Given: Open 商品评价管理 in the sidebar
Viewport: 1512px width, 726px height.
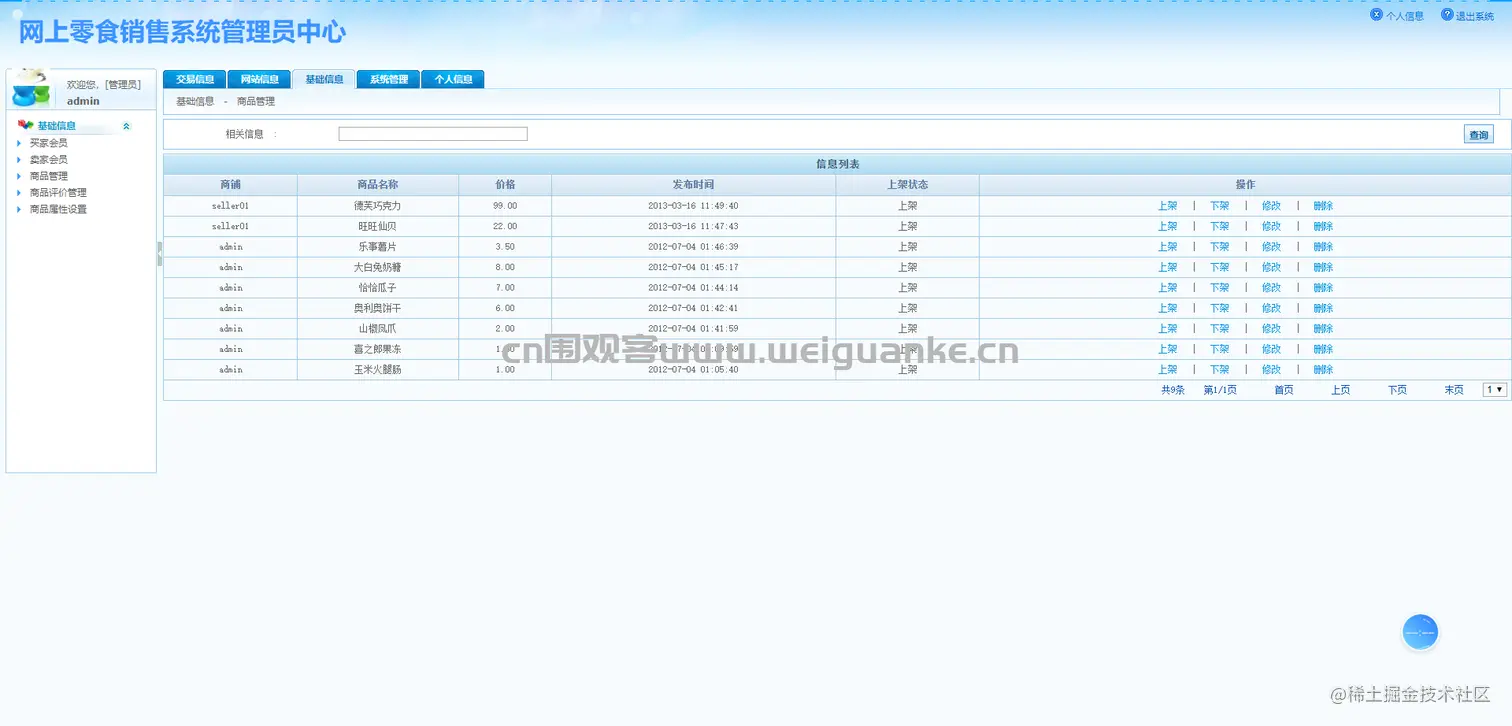Looking at the screenshot, I should point(58,193).
